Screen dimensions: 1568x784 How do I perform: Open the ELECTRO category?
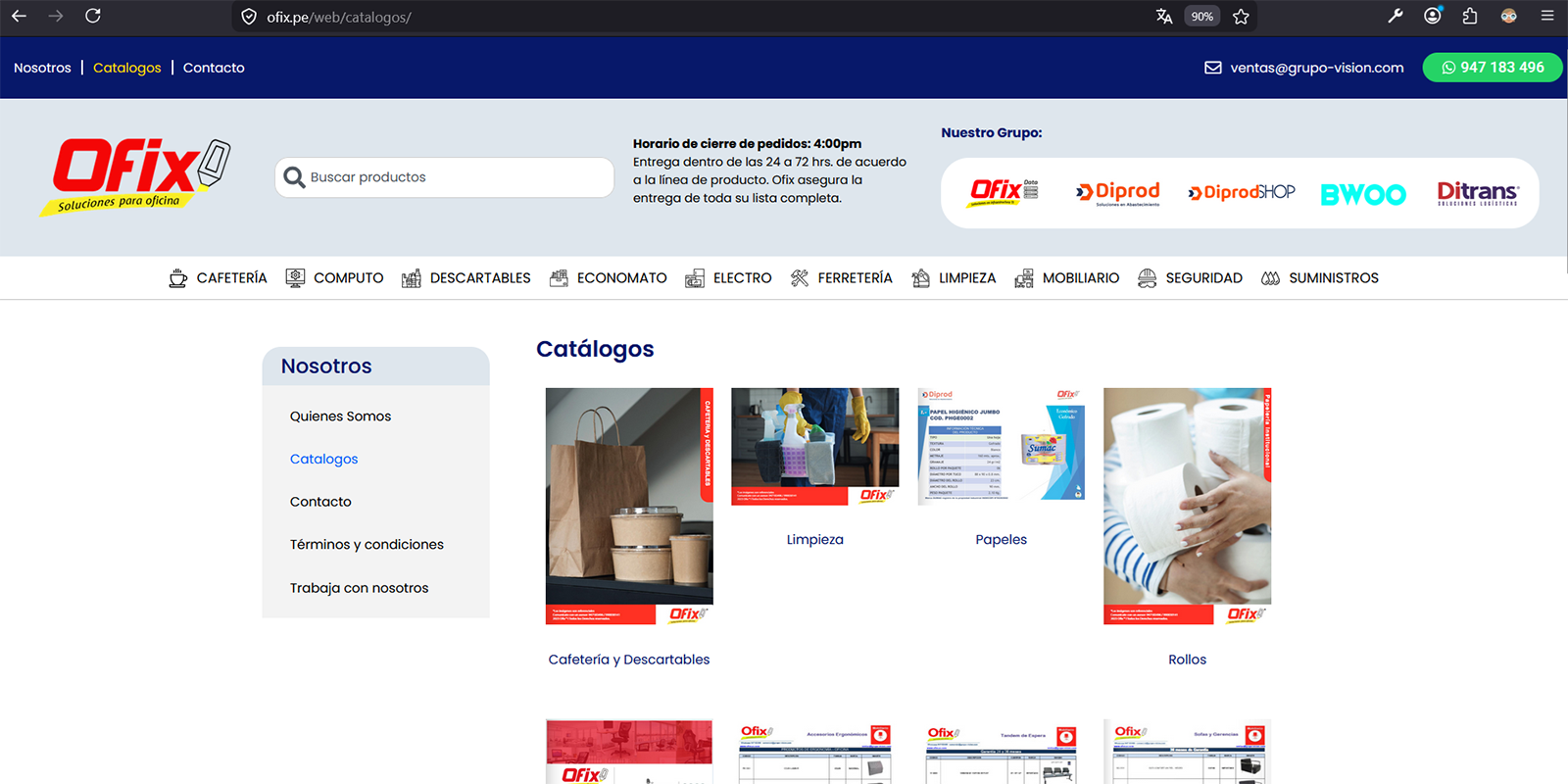point(743,278)
